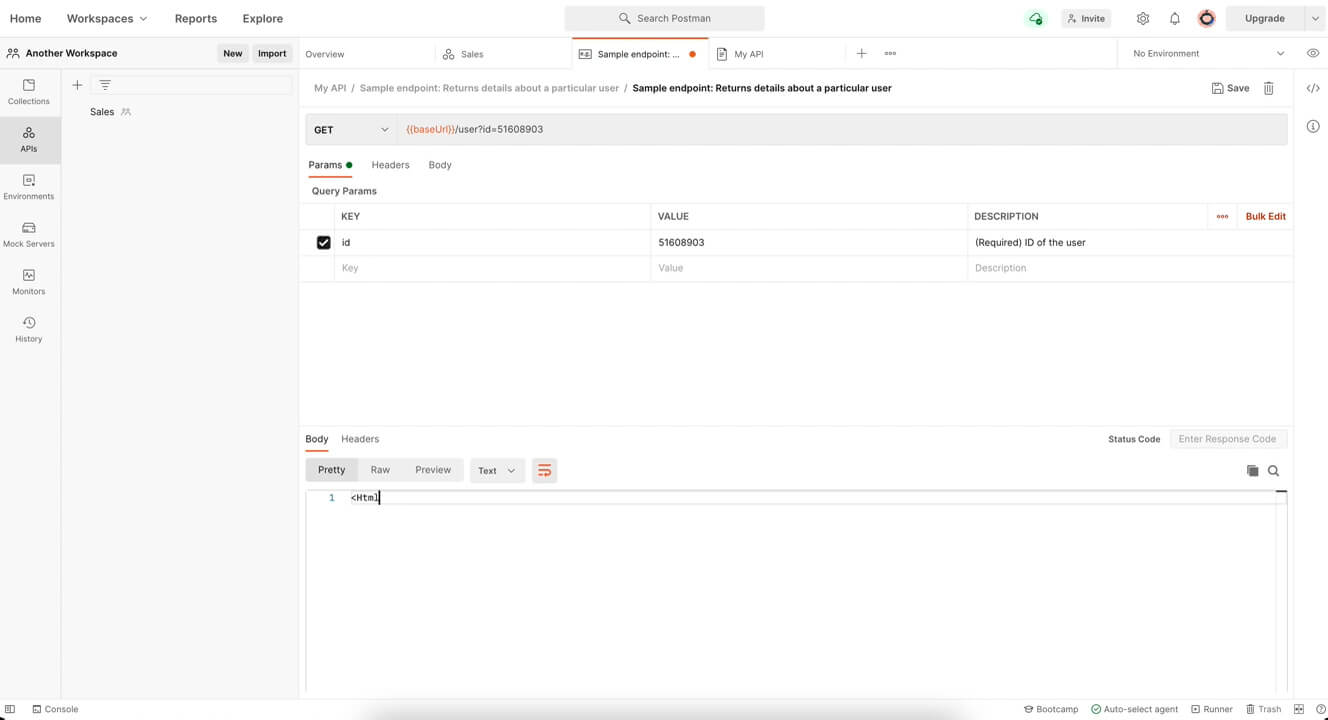
Task: Copy the response body
Action: [1253, 470]
